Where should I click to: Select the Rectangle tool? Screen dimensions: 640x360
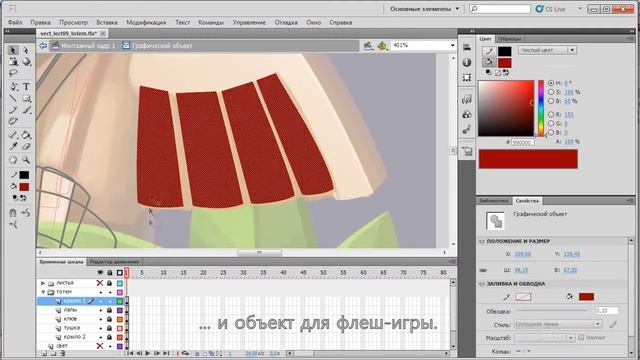coord(26,98)
